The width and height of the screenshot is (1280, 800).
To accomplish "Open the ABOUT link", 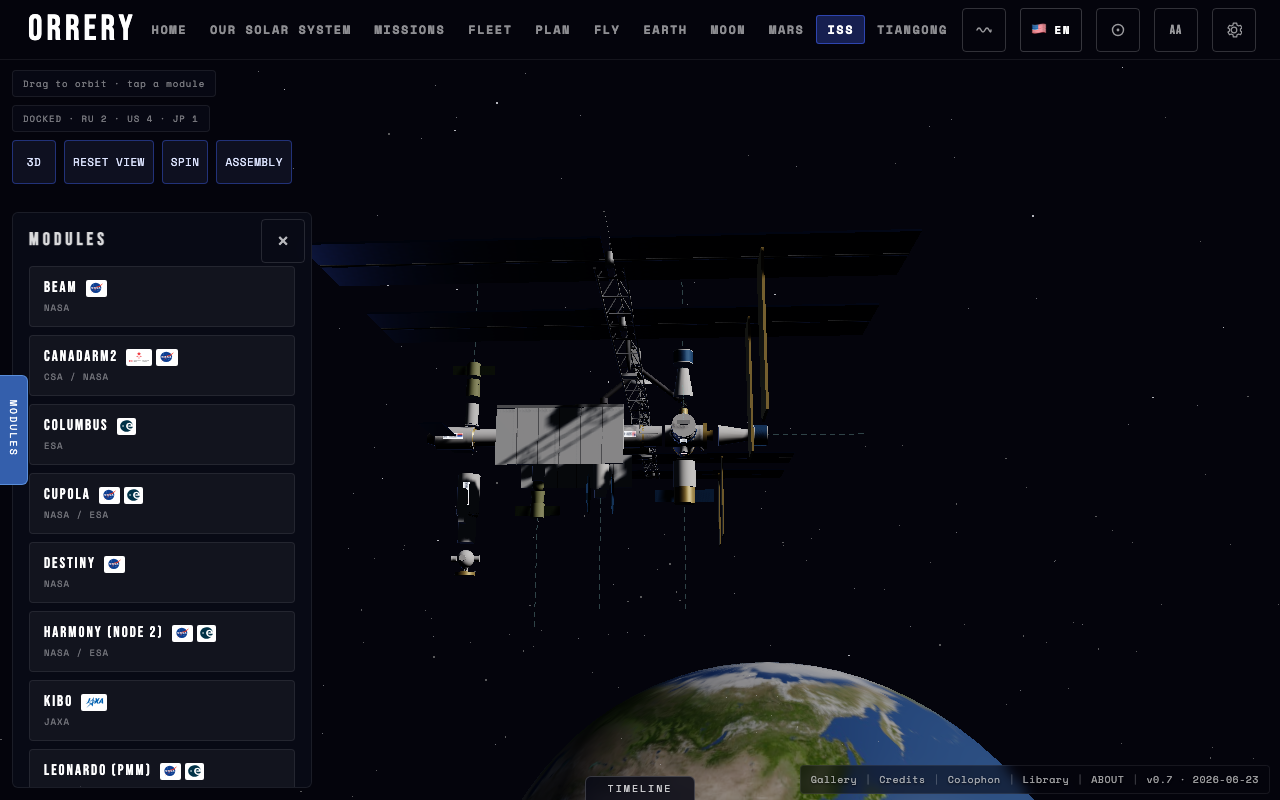I will click(x=1107, y=780).
